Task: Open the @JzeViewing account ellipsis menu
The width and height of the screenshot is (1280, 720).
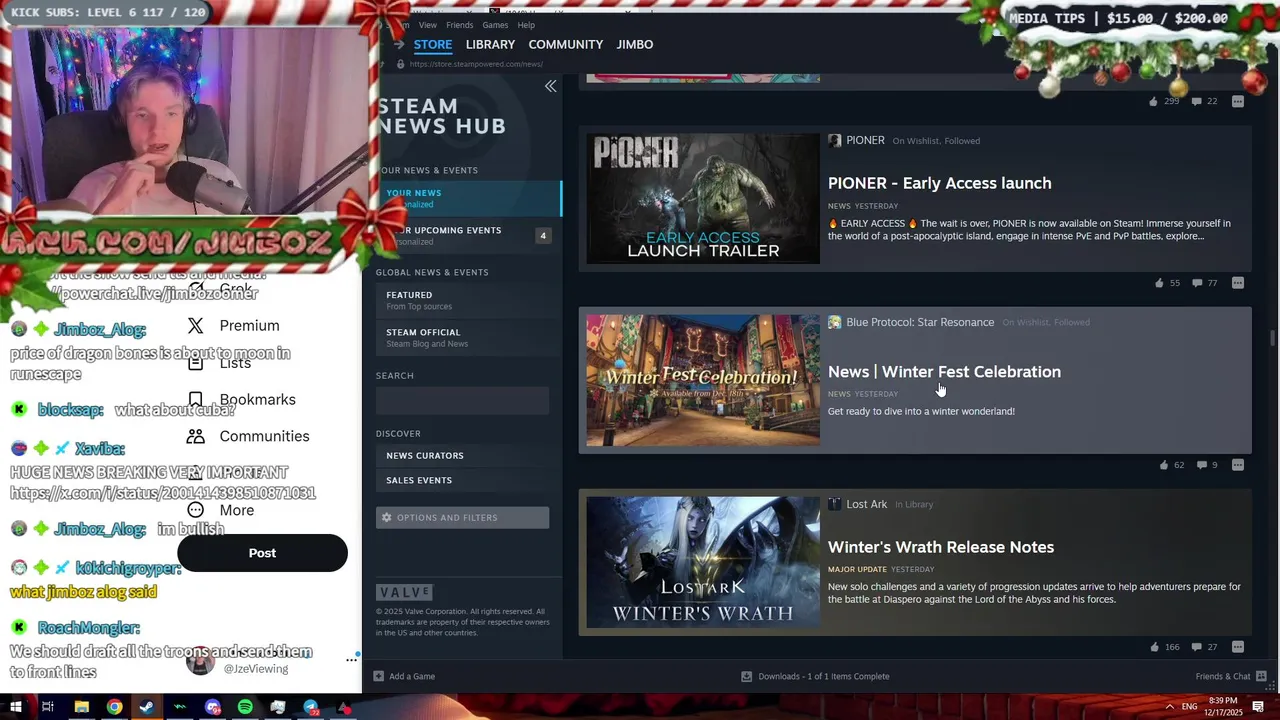Action: (x=351, y=660)
